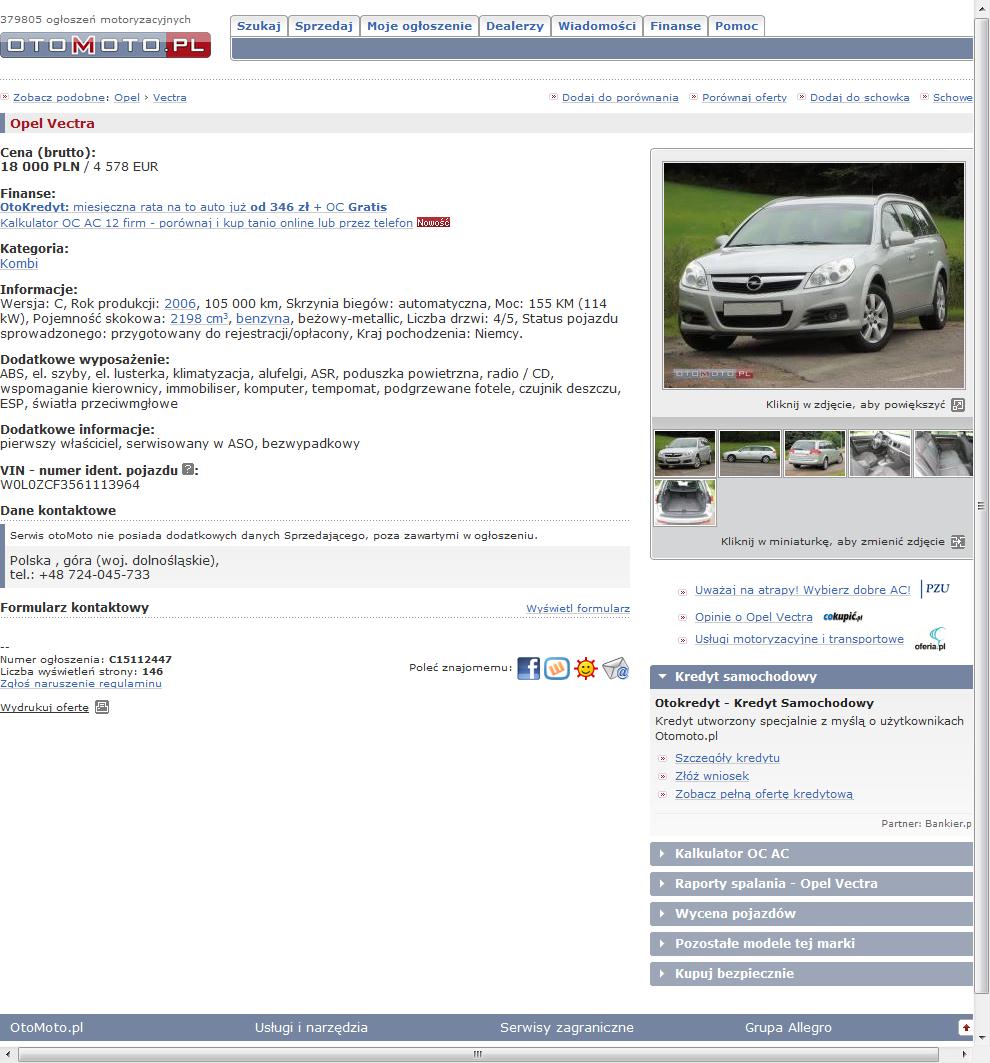This screenshot has width=990, height=1063.
Task: Open the Finanse tab
Action: coord(675,26)
